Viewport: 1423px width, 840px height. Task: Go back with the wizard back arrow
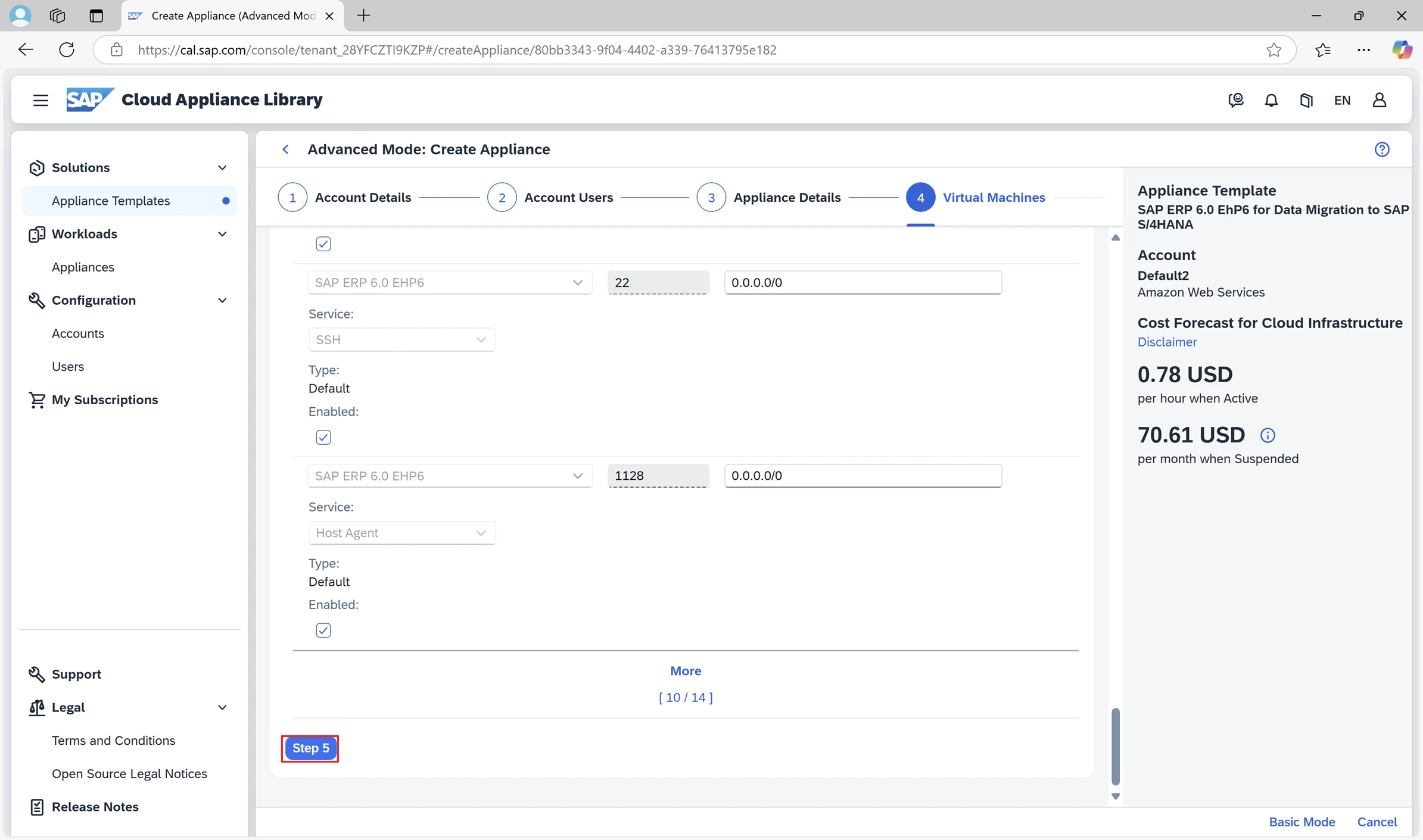pyautogui.click(x=286, y=149)
